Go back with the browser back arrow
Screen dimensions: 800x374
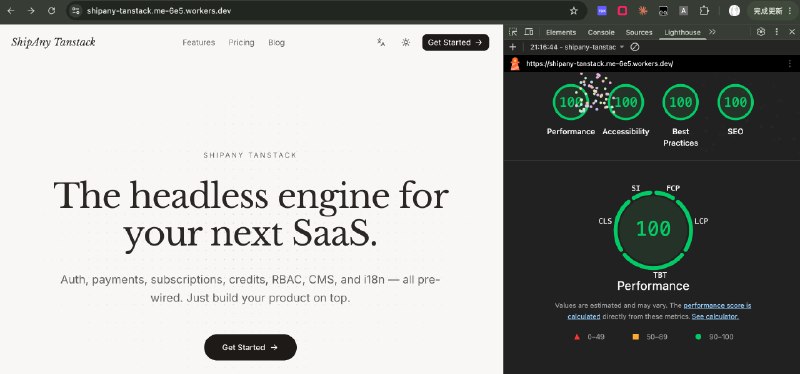11,10
